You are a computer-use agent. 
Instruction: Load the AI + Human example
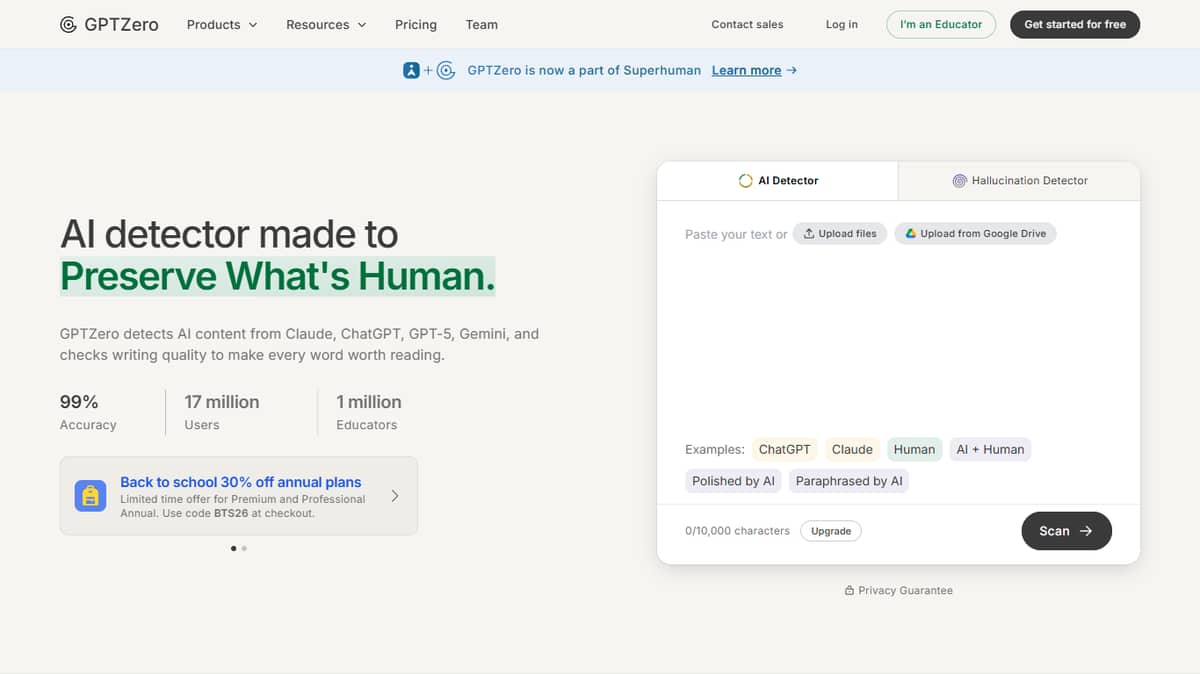click(990, 450)
